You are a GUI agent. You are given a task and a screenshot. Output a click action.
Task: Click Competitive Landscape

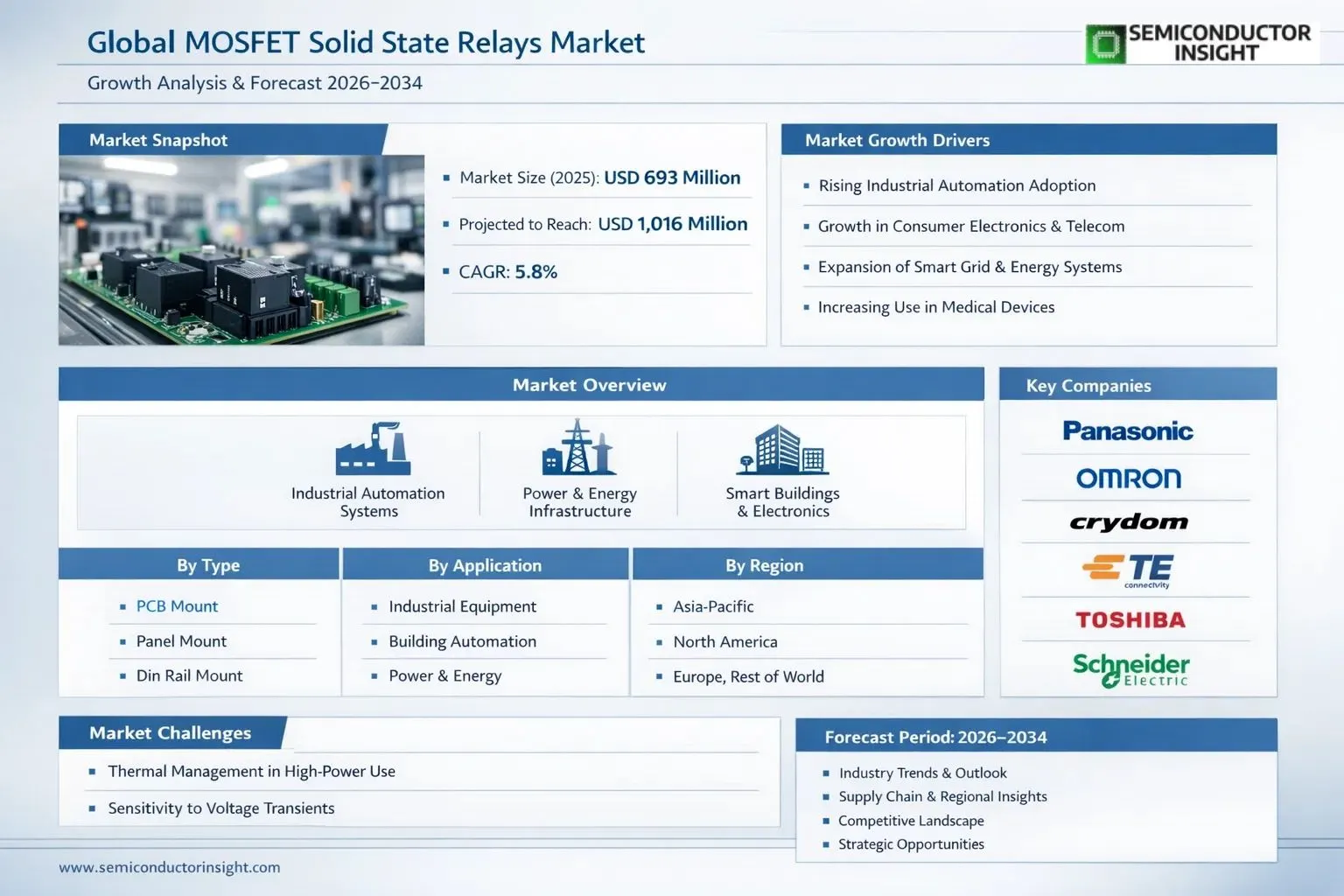pyautogui.click(x=911, y=821)
